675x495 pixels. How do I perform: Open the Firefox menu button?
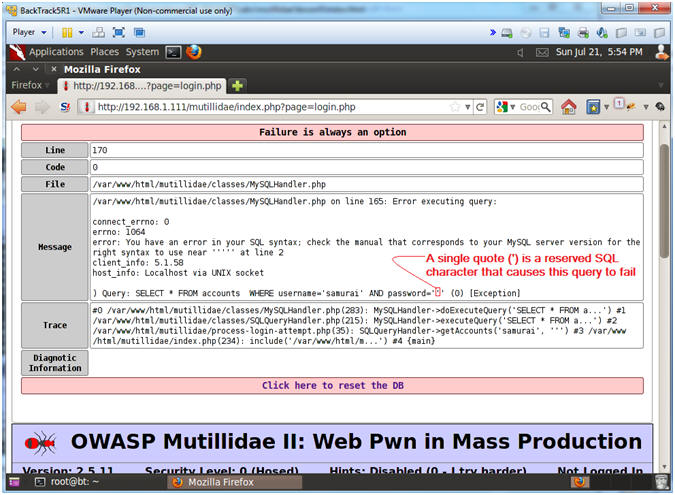(x=30, y=85)
